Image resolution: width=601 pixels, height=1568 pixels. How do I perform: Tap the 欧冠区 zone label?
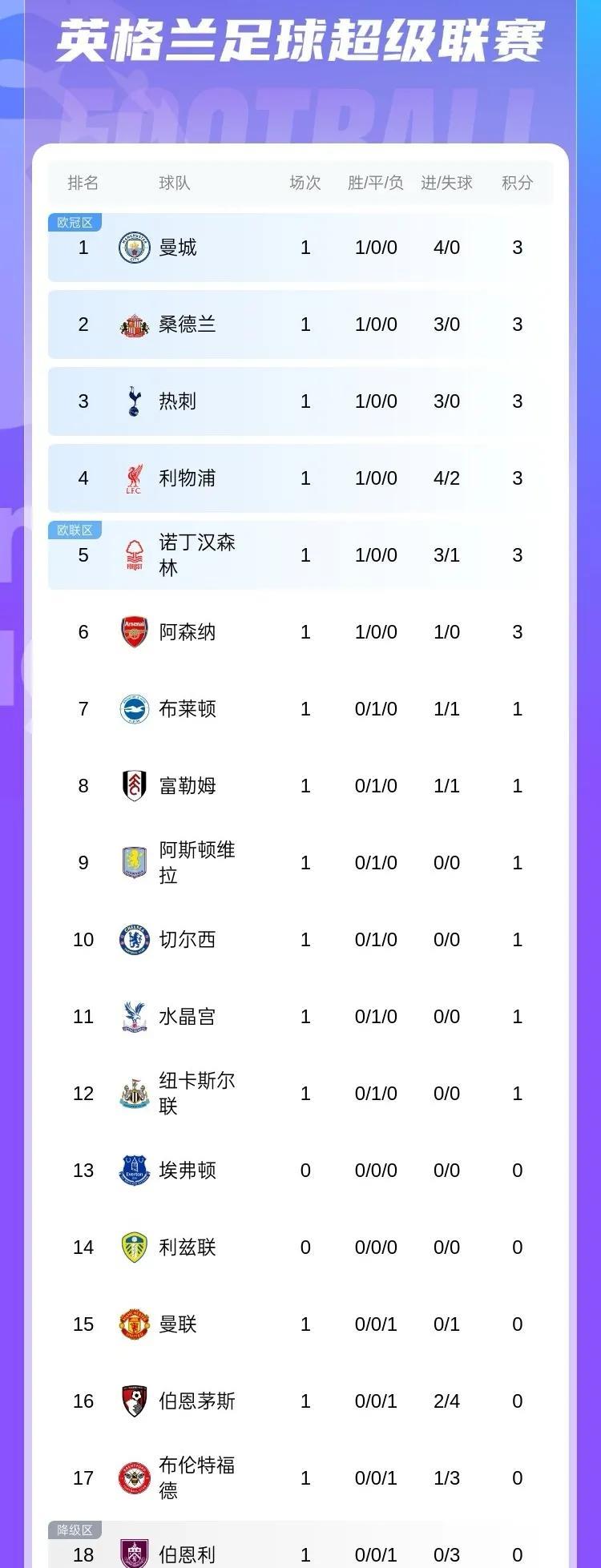point(75,223)
